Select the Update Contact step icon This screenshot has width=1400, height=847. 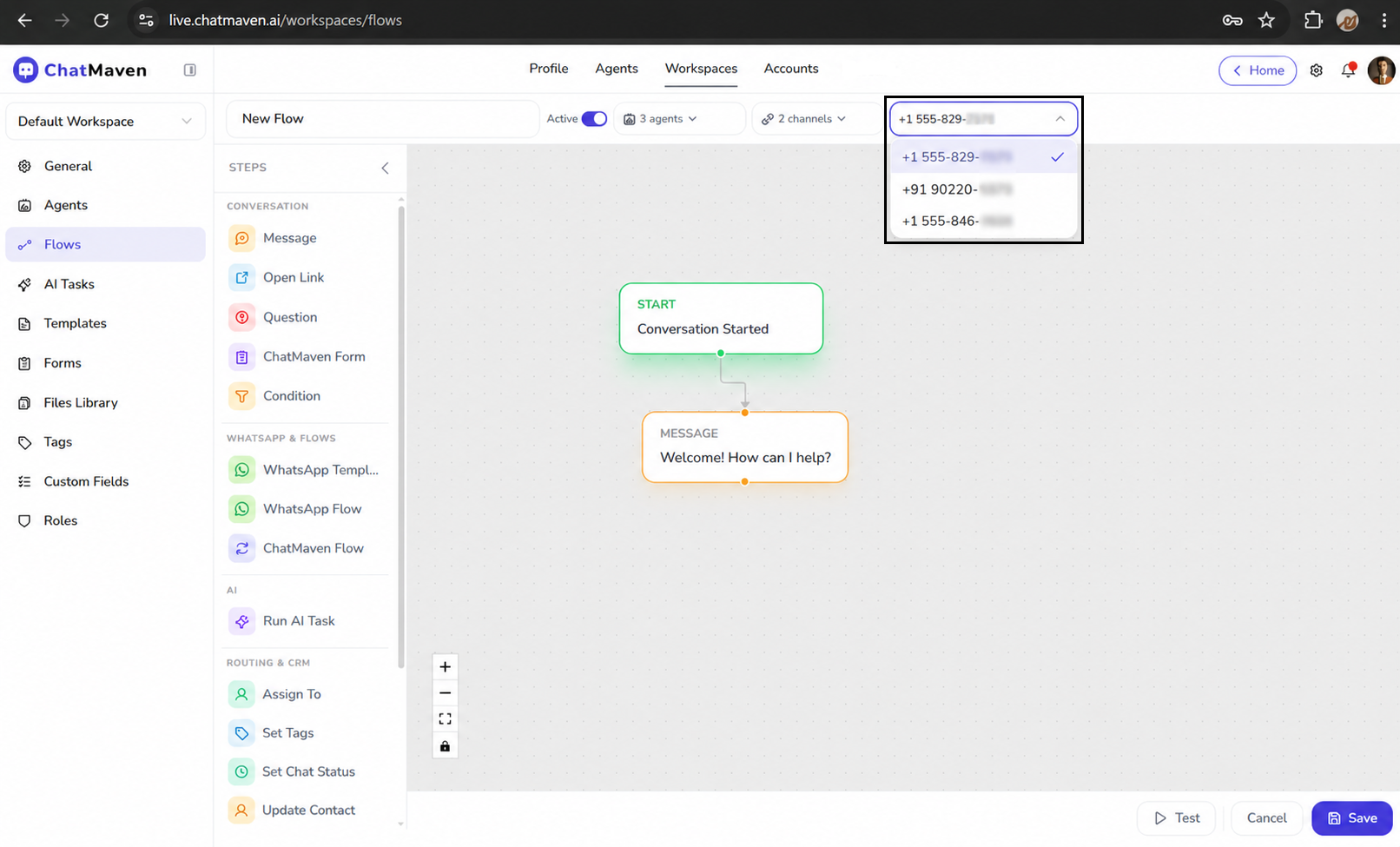click(x=241, y=811)
